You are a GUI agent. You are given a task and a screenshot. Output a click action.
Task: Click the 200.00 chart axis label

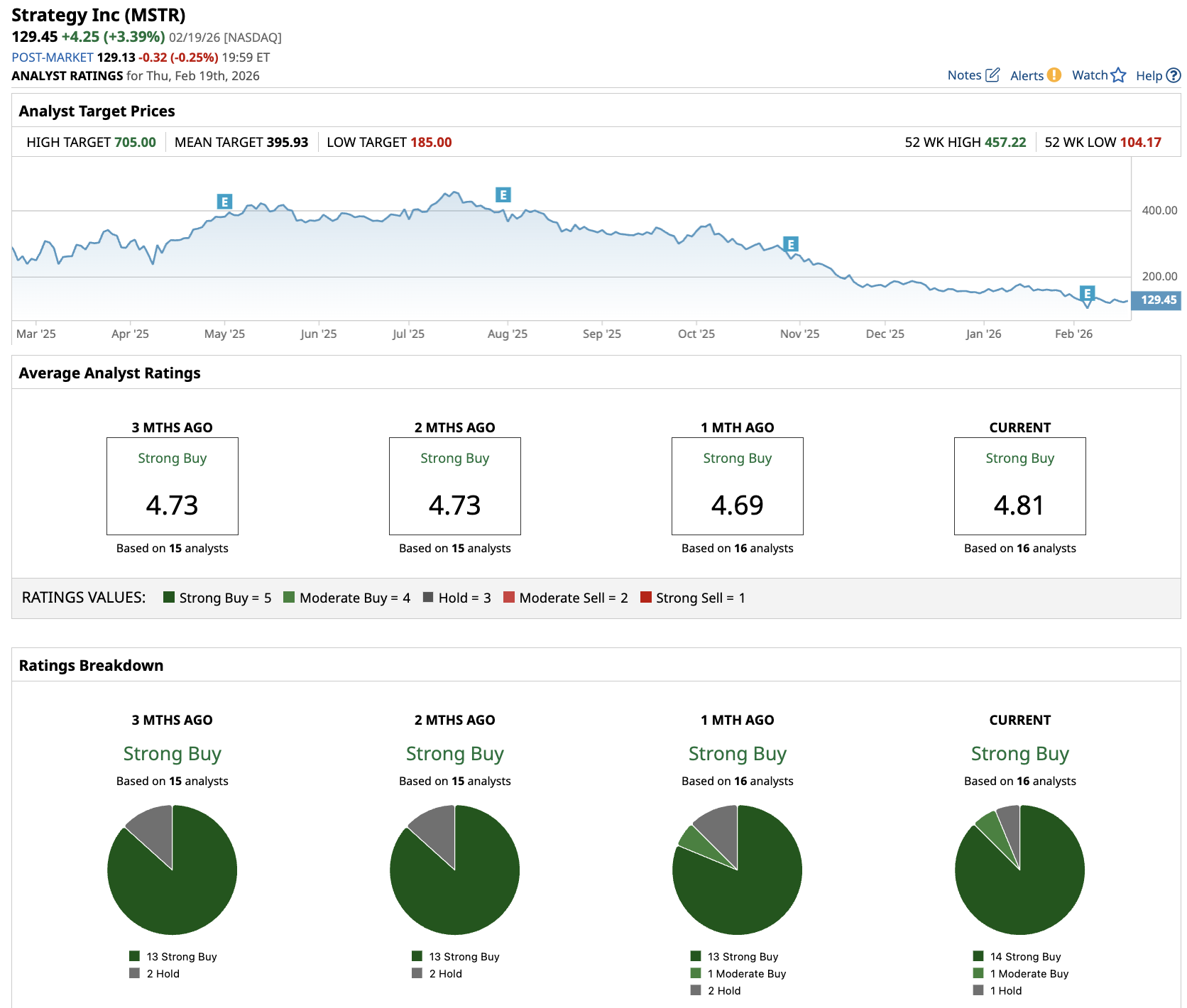tap(1159, 276)
